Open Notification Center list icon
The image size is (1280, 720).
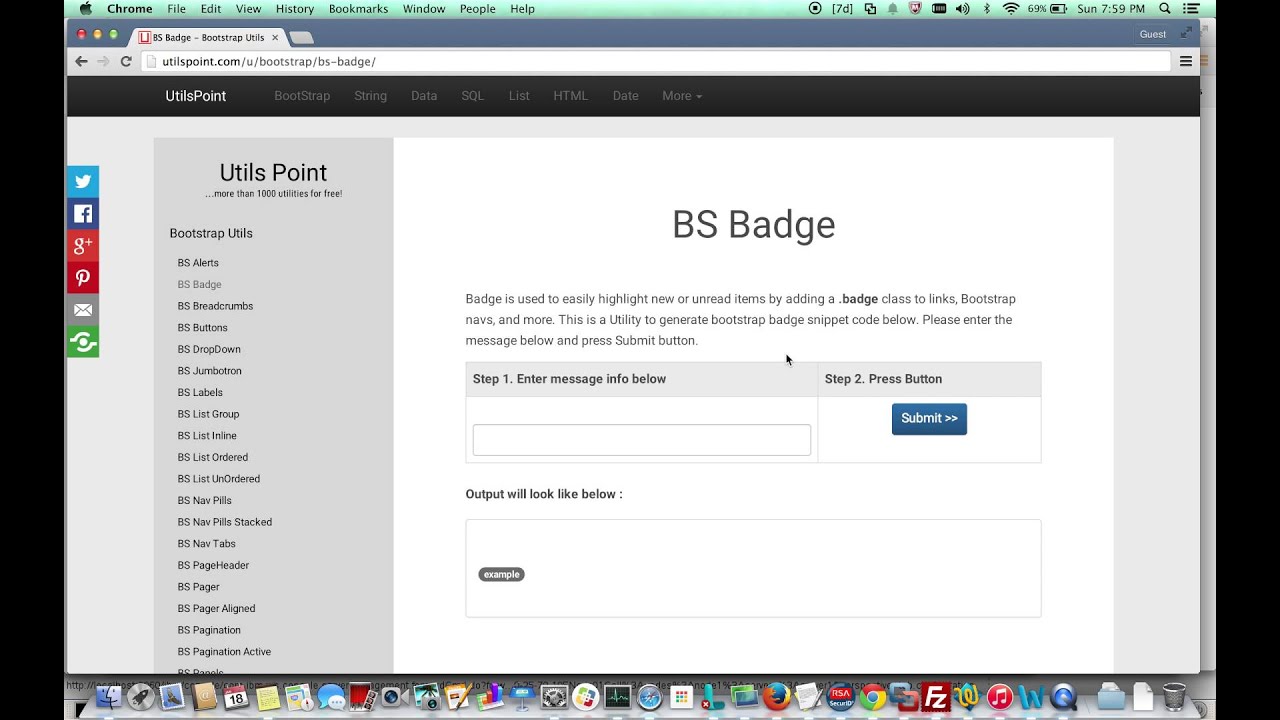[x=1190, y=8]
